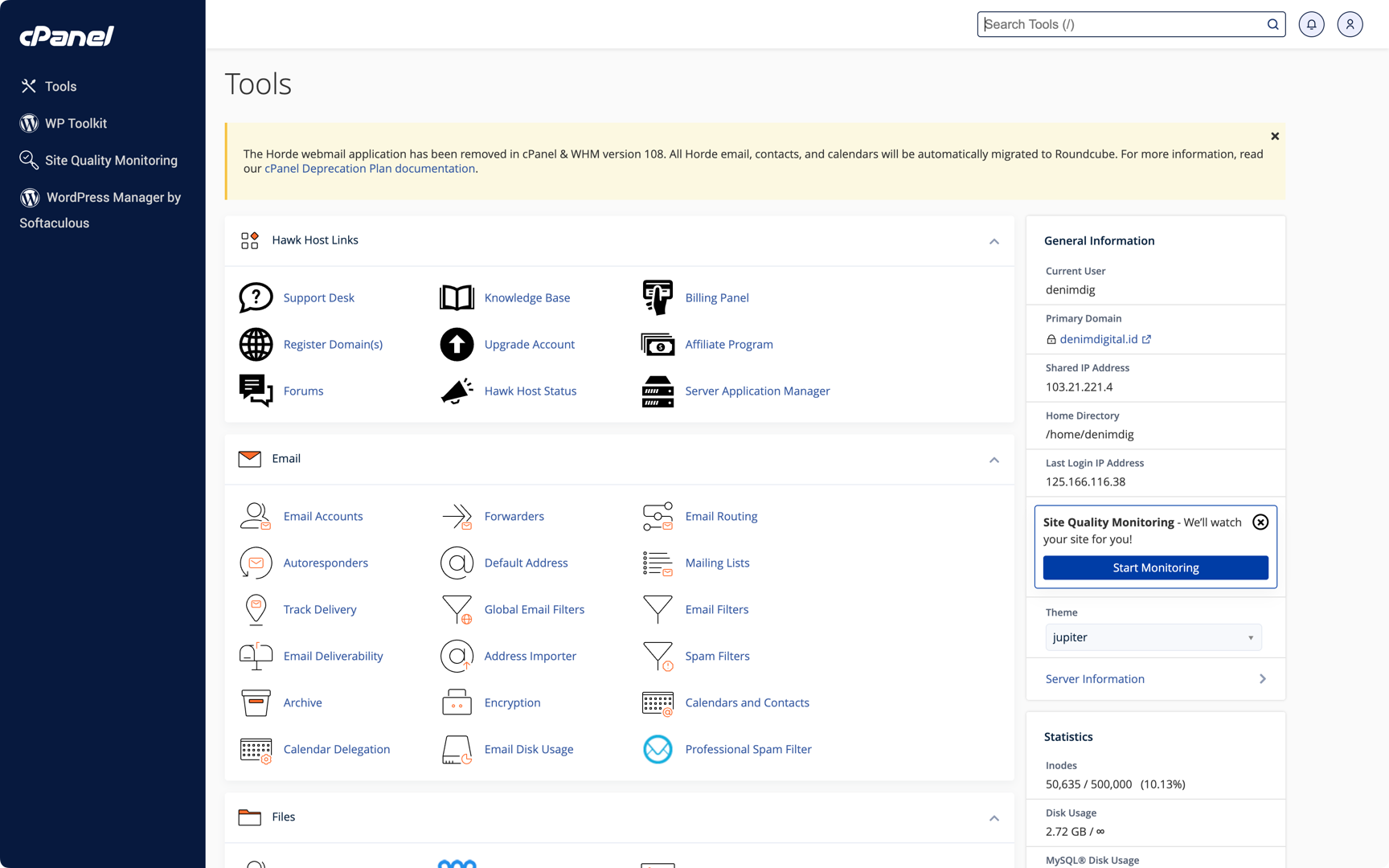
Task: Collapse the Hawk Host Links section
Action: (994, 241)
